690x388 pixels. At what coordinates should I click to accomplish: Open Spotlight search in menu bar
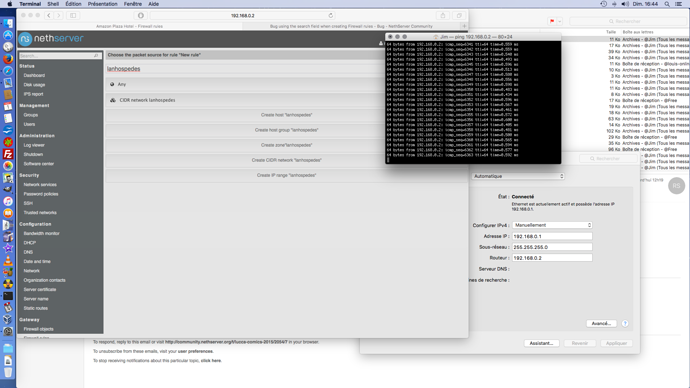(x=667, y=4)
